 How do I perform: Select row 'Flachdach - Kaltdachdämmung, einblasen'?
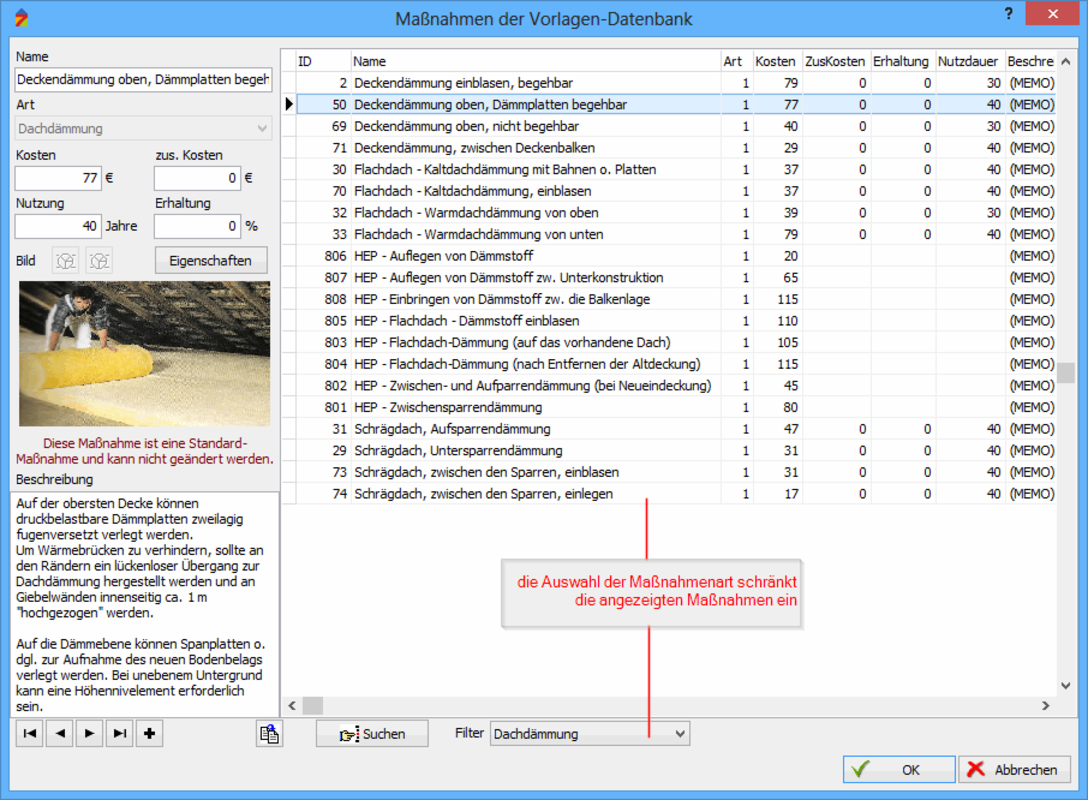(x=677, y=191)
